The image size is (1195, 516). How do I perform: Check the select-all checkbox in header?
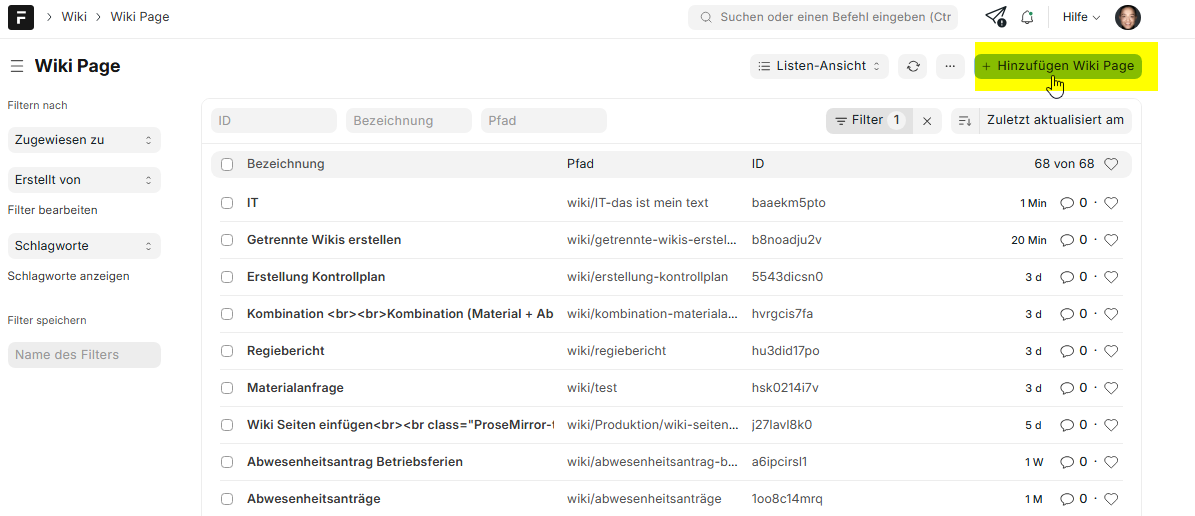pyautogui.click(x=227, y=164)
